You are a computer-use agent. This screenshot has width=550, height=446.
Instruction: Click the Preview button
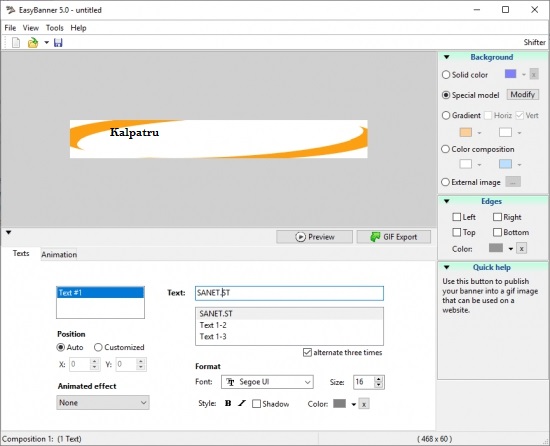314,237
